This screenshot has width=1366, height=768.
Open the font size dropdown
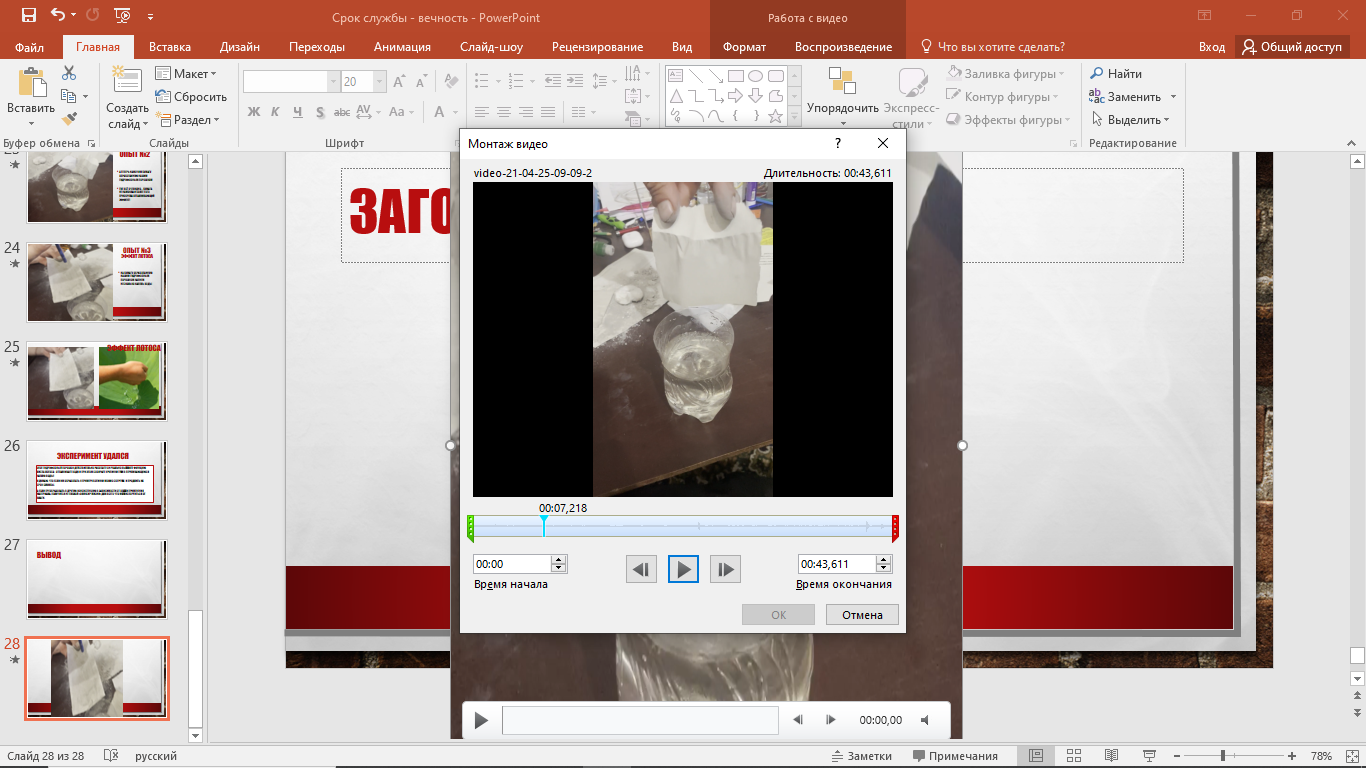[380, 82]
